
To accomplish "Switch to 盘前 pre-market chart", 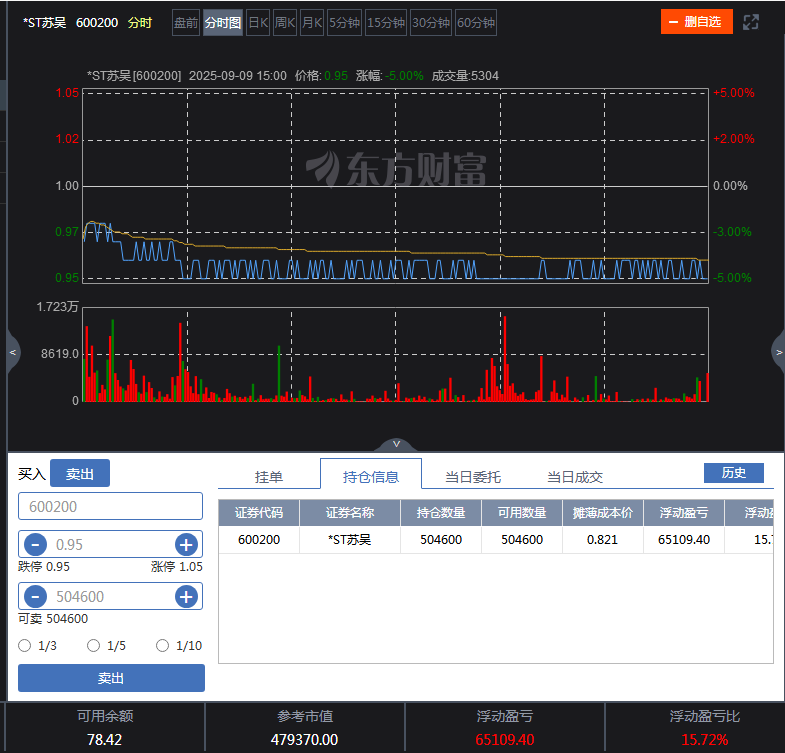I will click(186, 23).
